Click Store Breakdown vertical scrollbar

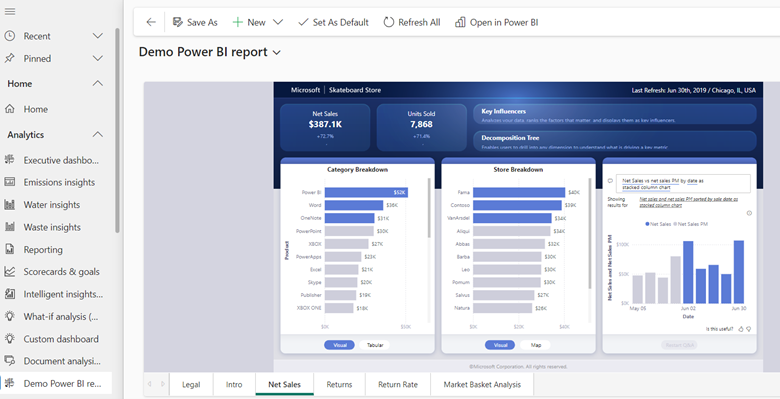click(590, 234)
